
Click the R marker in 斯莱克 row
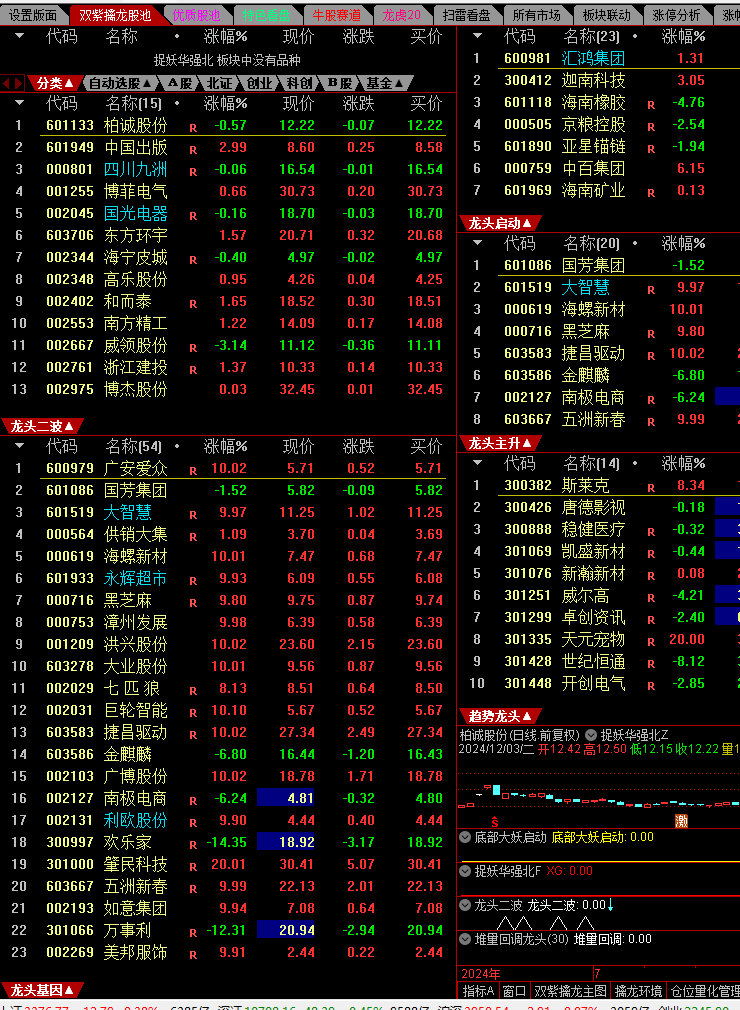[650, 488]
